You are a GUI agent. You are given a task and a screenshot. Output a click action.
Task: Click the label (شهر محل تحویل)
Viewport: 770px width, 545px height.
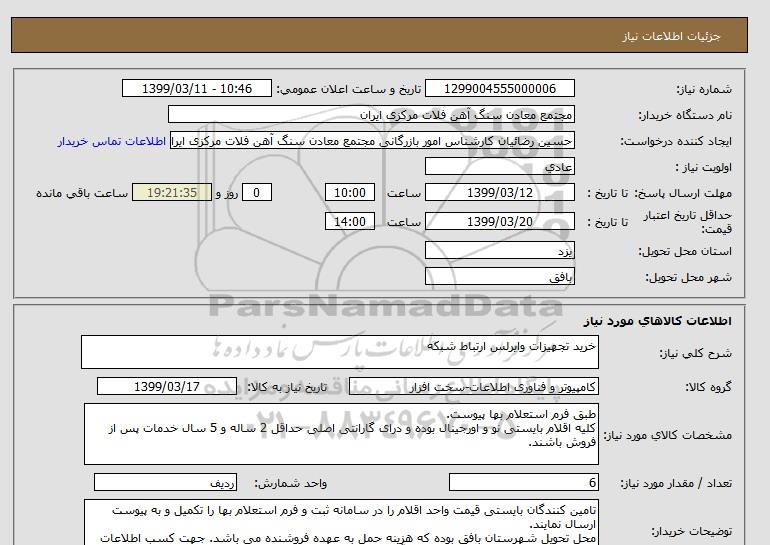pos(688,277)
